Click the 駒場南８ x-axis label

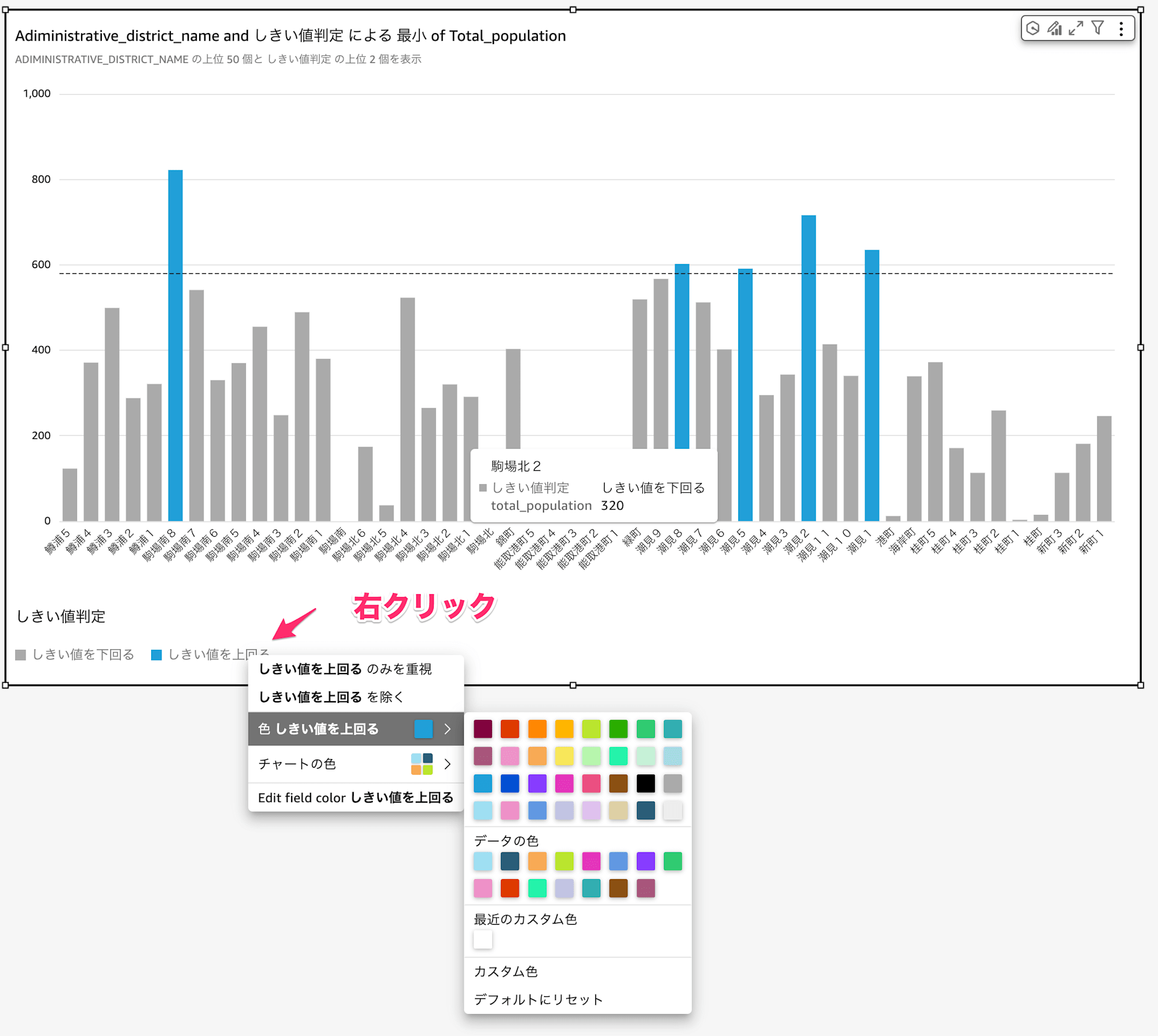tap(159, 544)
